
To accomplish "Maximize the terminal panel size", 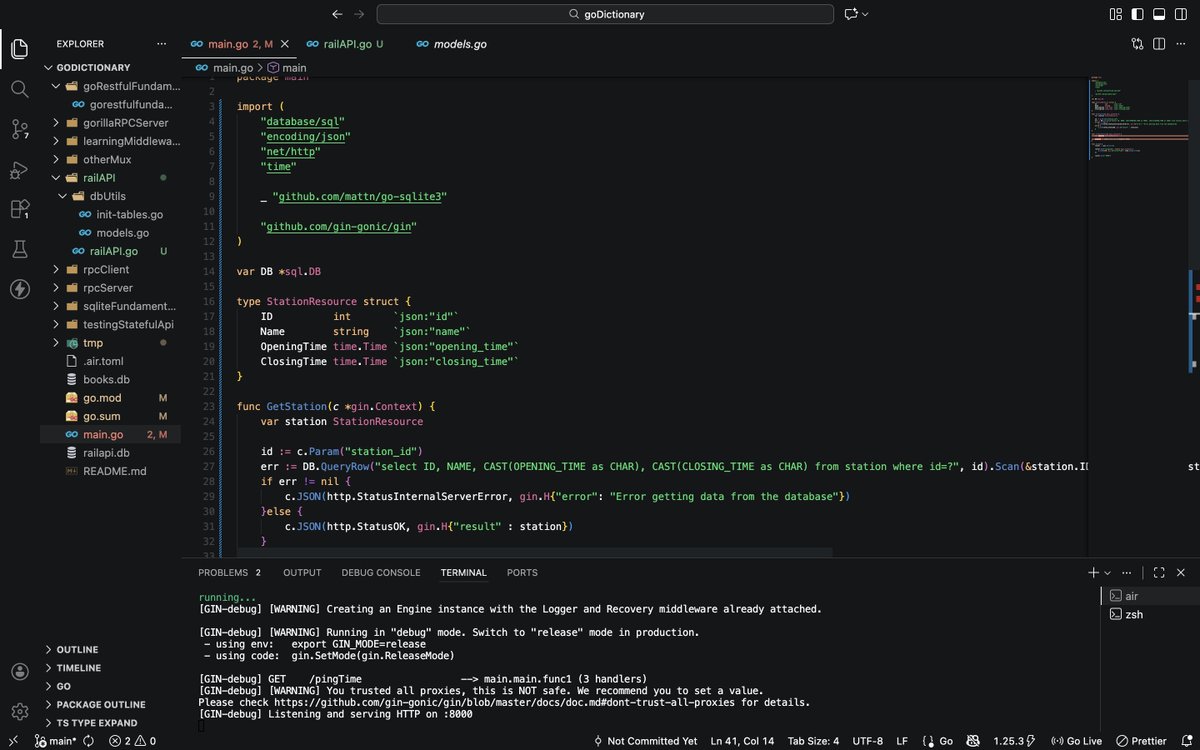I will 1159,573.
